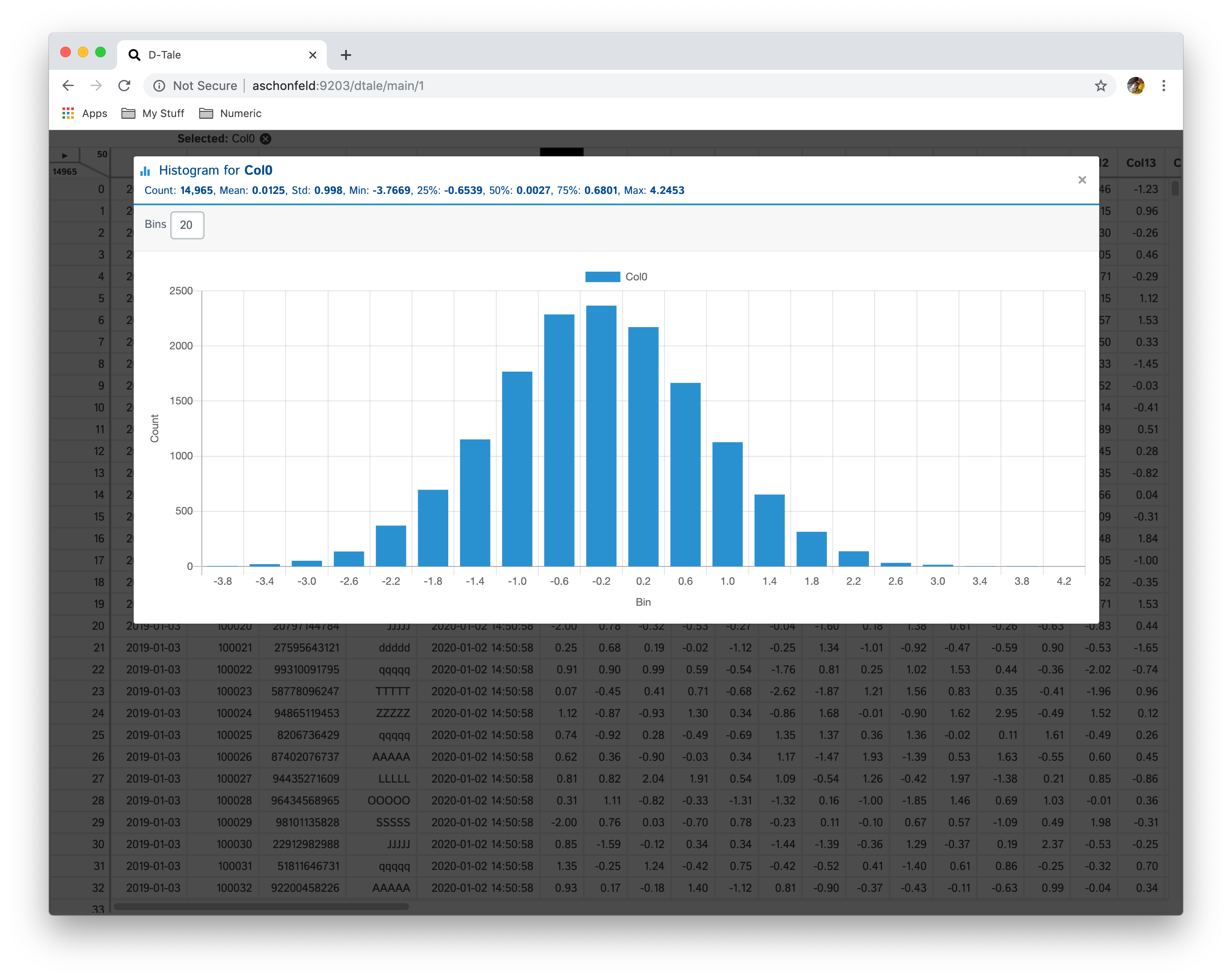Click the Bins input field

coord(187,225)
